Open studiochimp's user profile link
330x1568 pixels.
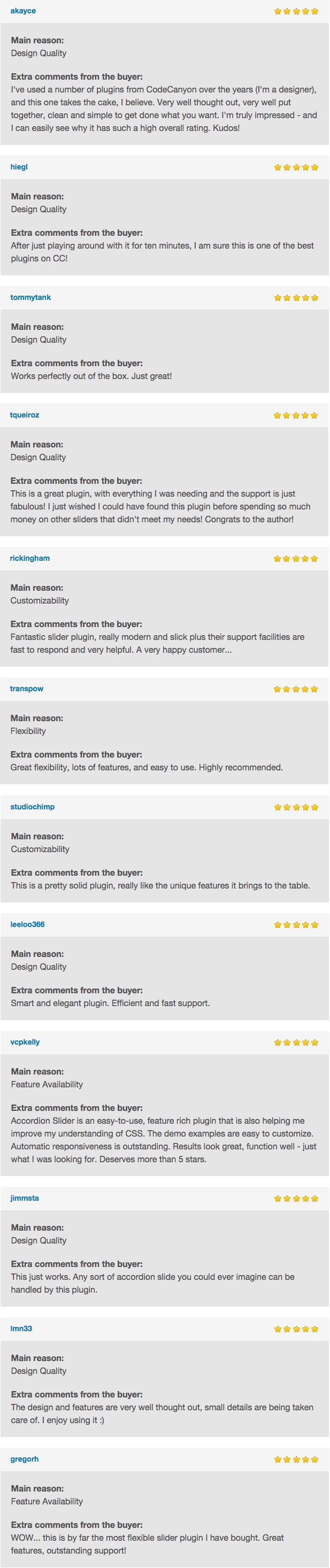click(32, 807)
